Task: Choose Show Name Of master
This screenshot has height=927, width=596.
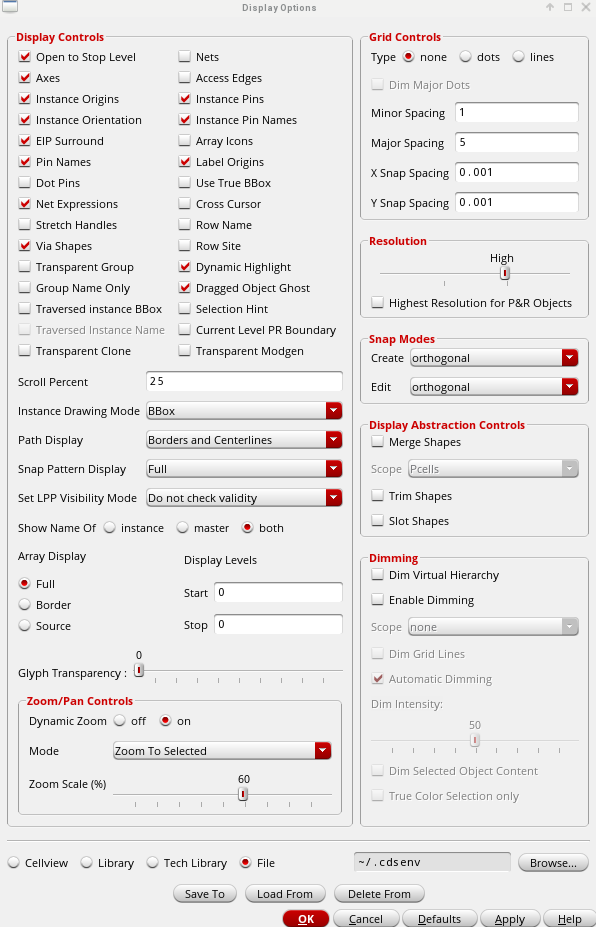Action: (182, 528)
